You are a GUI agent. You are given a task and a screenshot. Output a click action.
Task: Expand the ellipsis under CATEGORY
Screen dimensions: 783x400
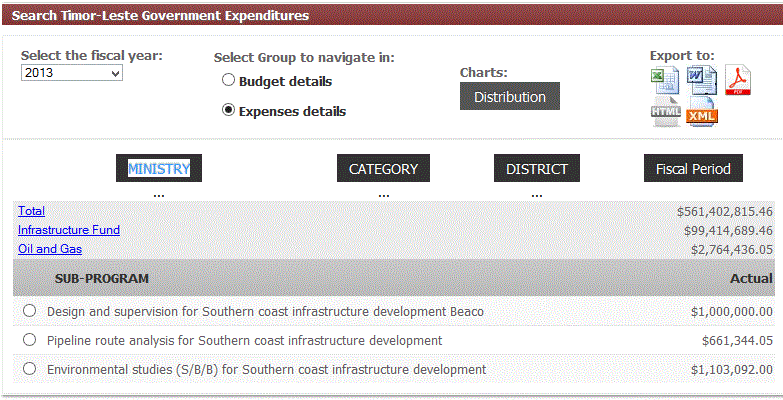384,194
